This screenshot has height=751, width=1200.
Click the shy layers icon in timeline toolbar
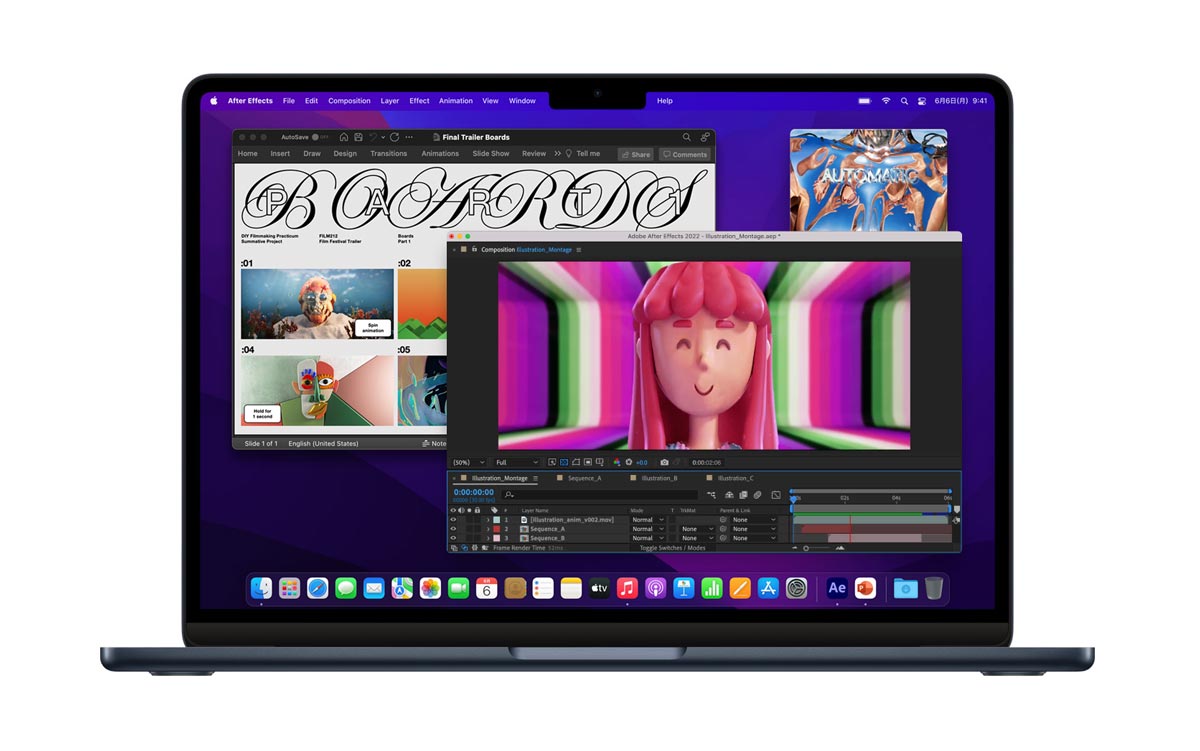click(729, 495)
